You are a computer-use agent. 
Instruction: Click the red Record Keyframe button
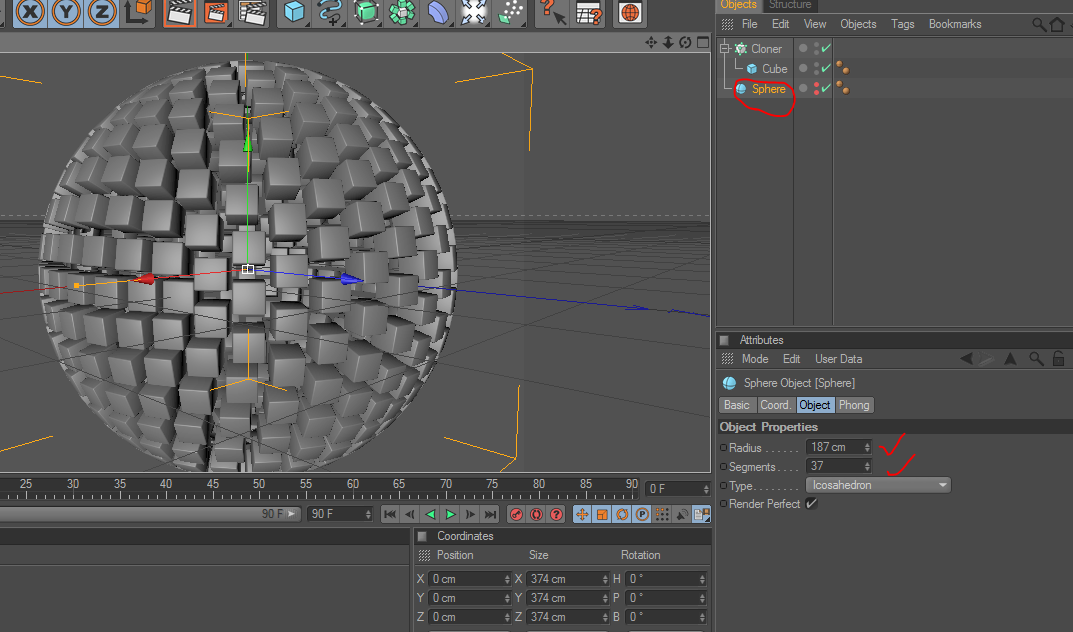(516, 514)
